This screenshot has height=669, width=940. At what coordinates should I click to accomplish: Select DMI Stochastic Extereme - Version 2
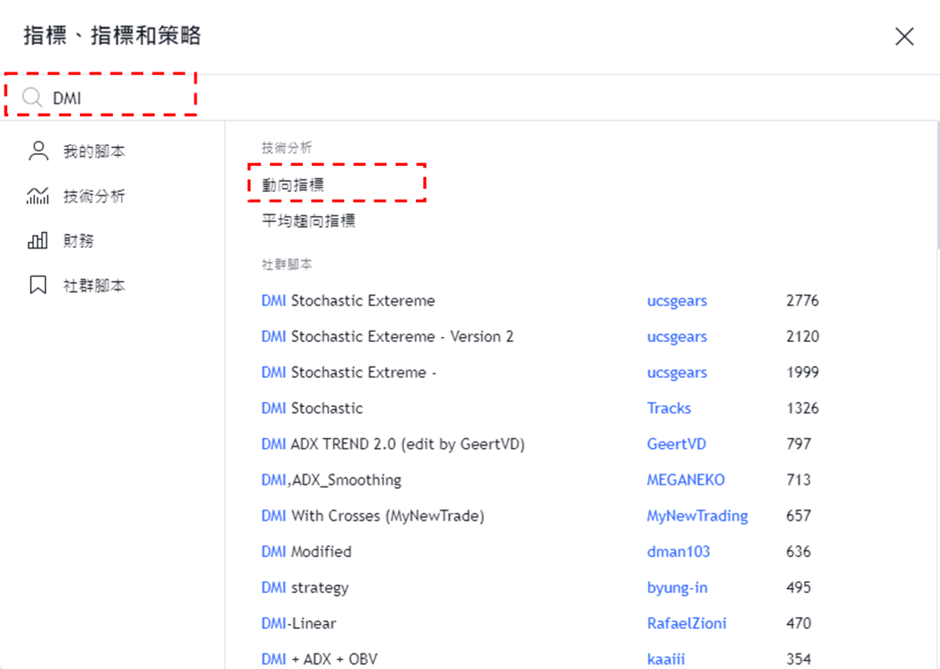(x=387, y=337)
